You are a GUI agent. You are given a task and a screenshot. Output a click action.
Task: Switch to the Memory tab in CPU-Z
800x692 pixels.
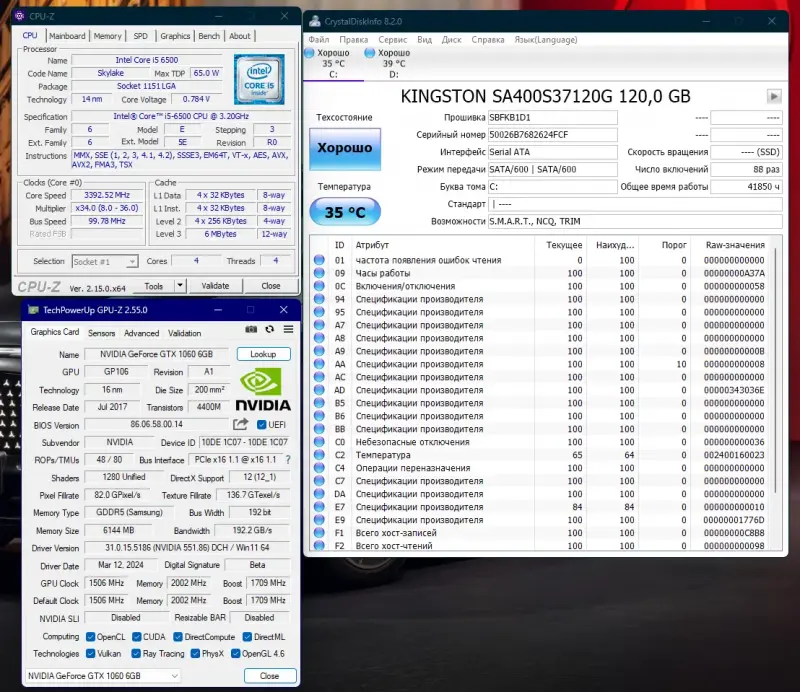point(108,36)
